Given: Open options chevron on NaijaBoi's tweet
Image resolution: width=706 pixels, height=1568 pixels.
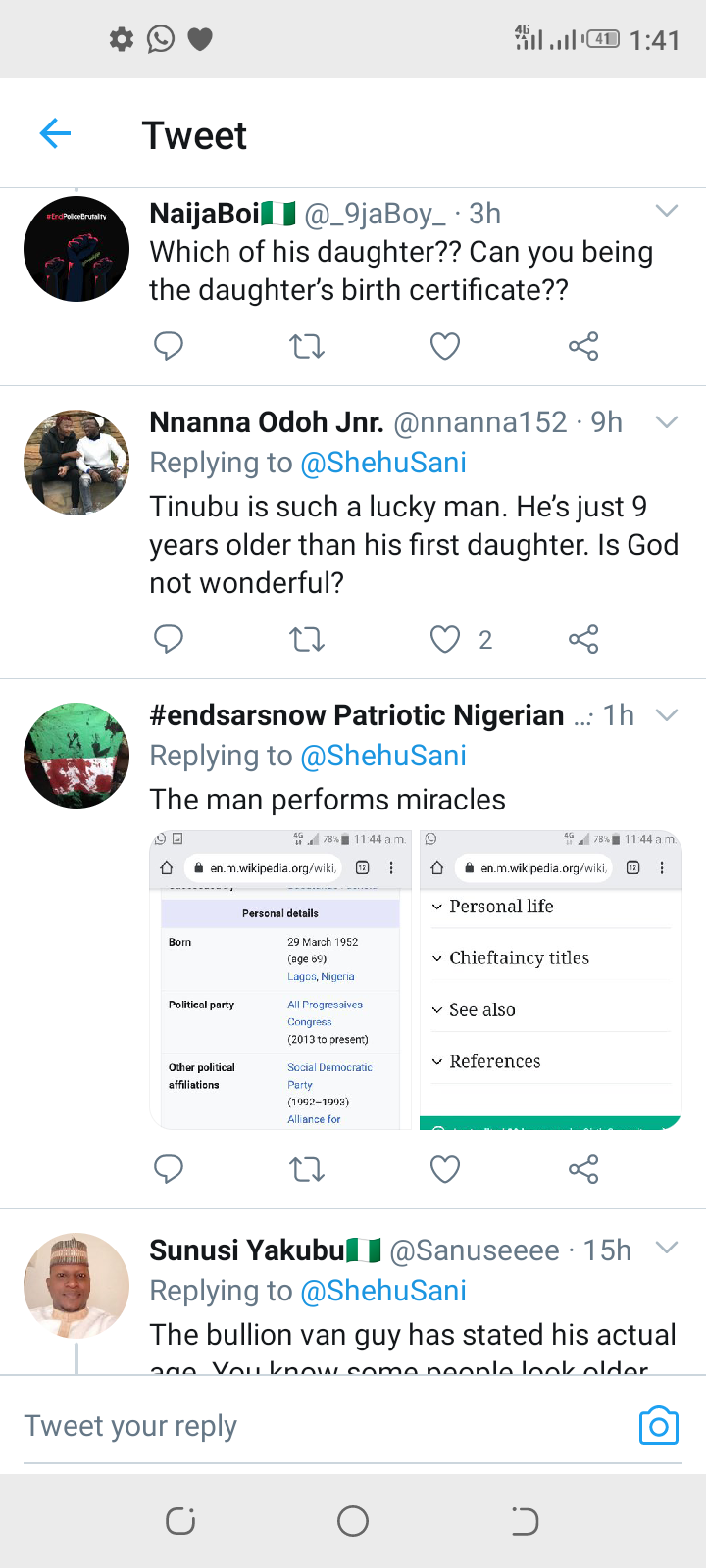Looking at the screenshot, I should point(667,211).
